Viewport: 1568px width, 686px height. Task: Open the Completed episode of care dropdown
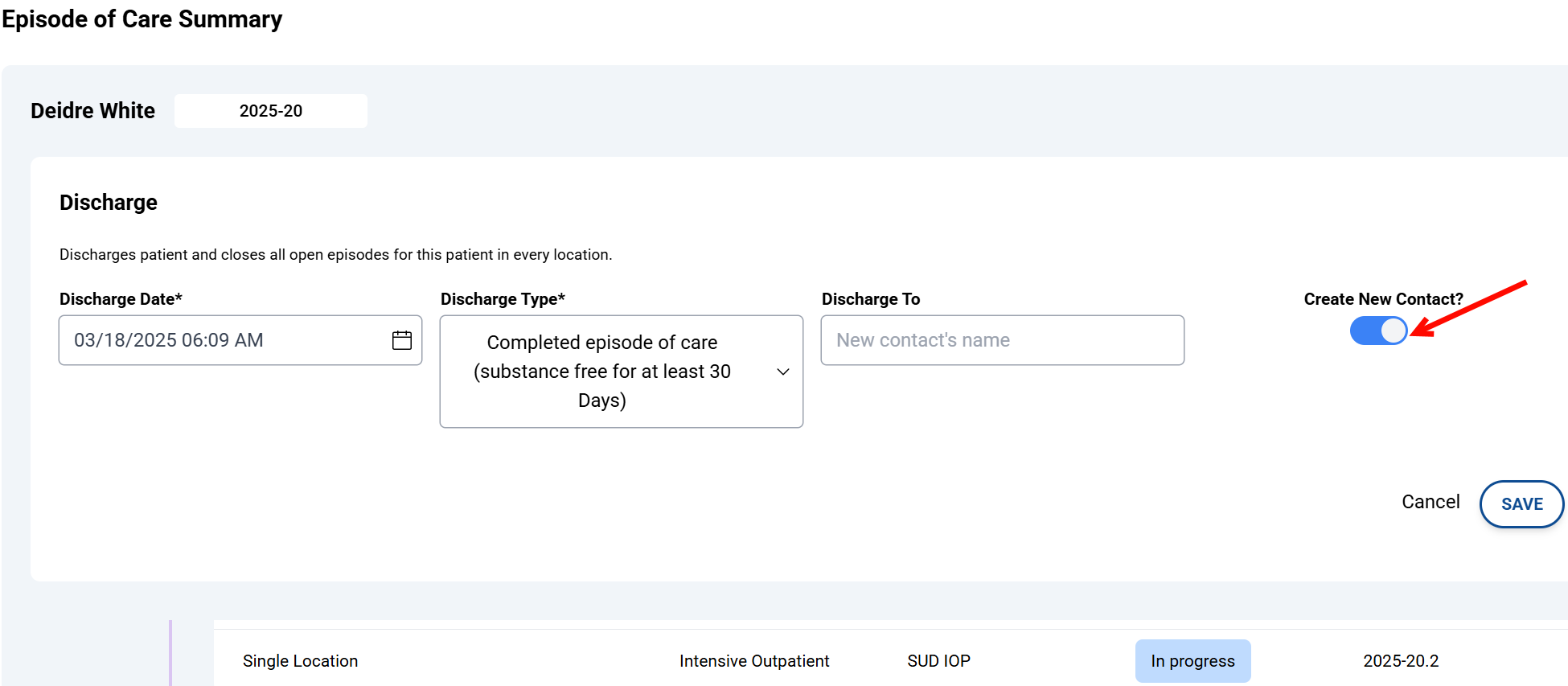(601, 372)
